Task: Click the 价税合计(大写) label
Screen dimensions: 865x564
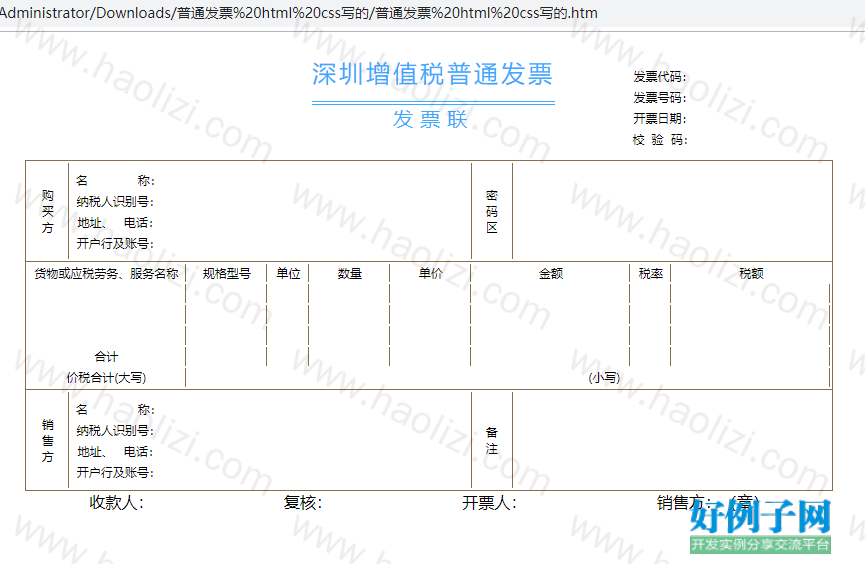Action: (106, 377)
